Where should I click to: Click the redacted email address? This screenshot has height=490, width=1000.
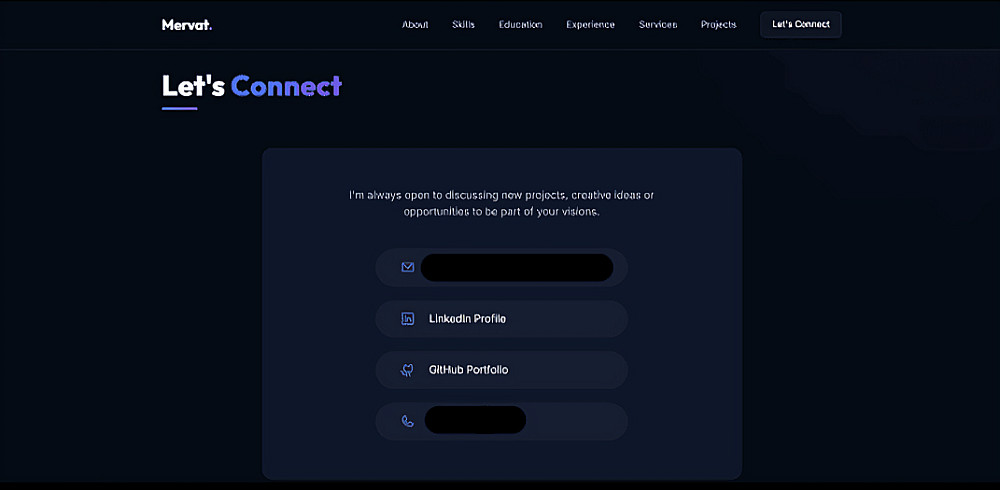coord(516,268)
